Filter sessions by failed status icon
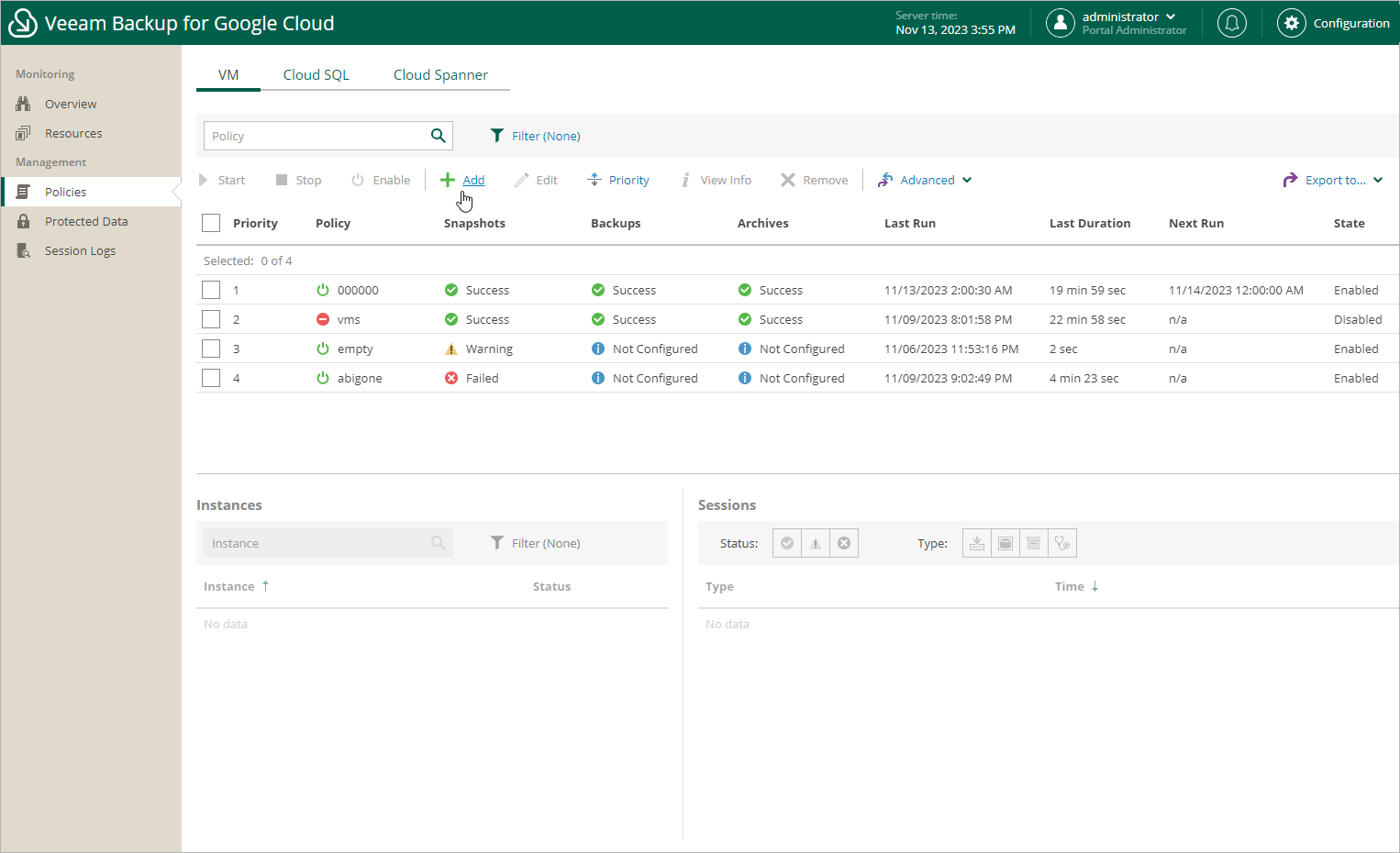The width and height of the screenshot is (1400, 853). (x=844, y=543)
